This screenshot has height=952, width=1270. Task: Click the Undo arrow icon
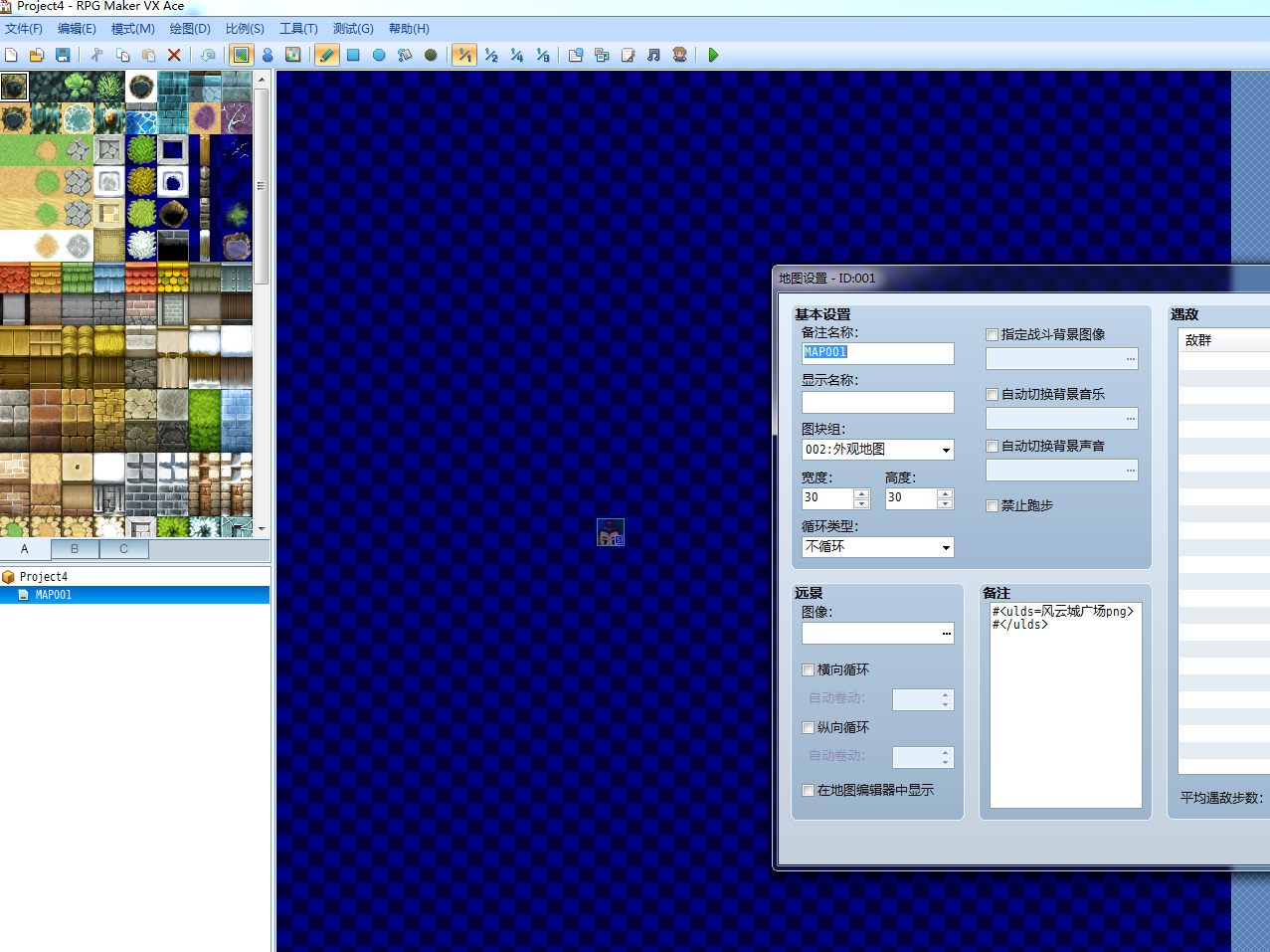click(208, 55)
